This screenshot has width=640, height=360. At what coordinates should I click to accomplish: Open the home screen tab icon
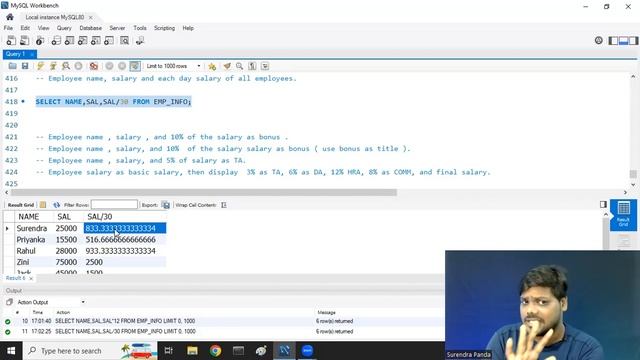[x=10, y=17]
